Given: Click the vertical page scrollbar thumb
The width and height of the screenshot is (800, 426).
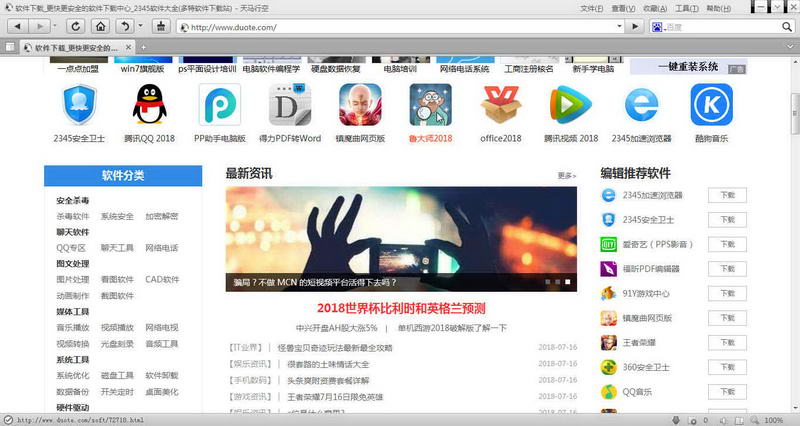Looking at the screenshot, I should pyautogui.click(x=795, y=112).
